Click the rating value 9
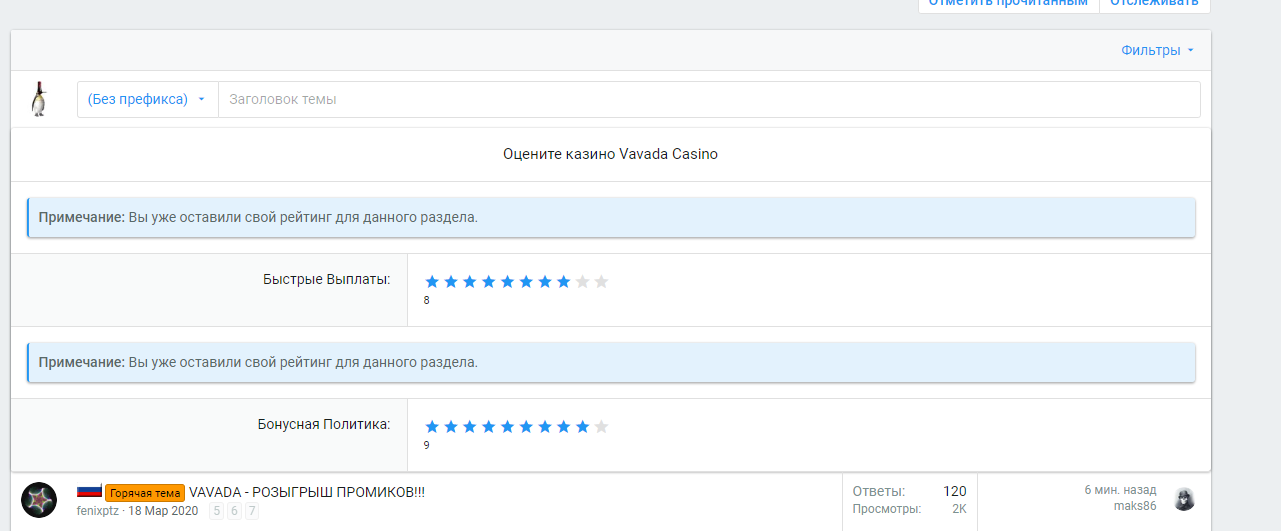The height and width of the screenshot is (531, 1281). point(427,445)
